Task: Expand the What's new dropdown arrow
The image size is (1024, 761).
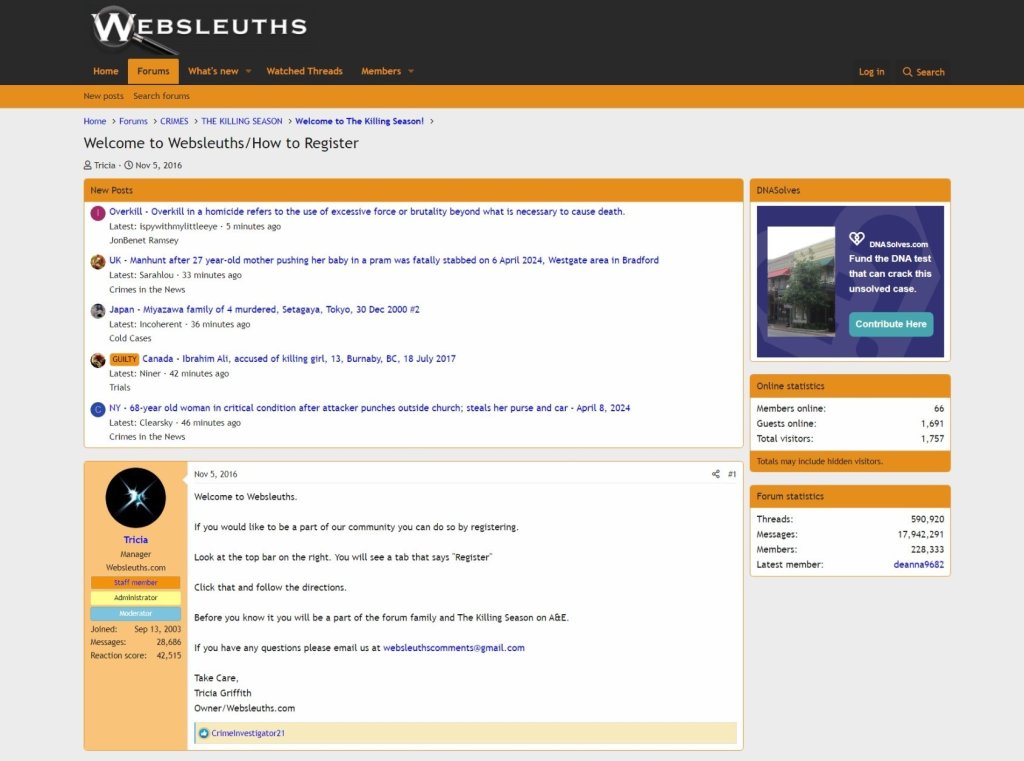Action: click(247, 72)
